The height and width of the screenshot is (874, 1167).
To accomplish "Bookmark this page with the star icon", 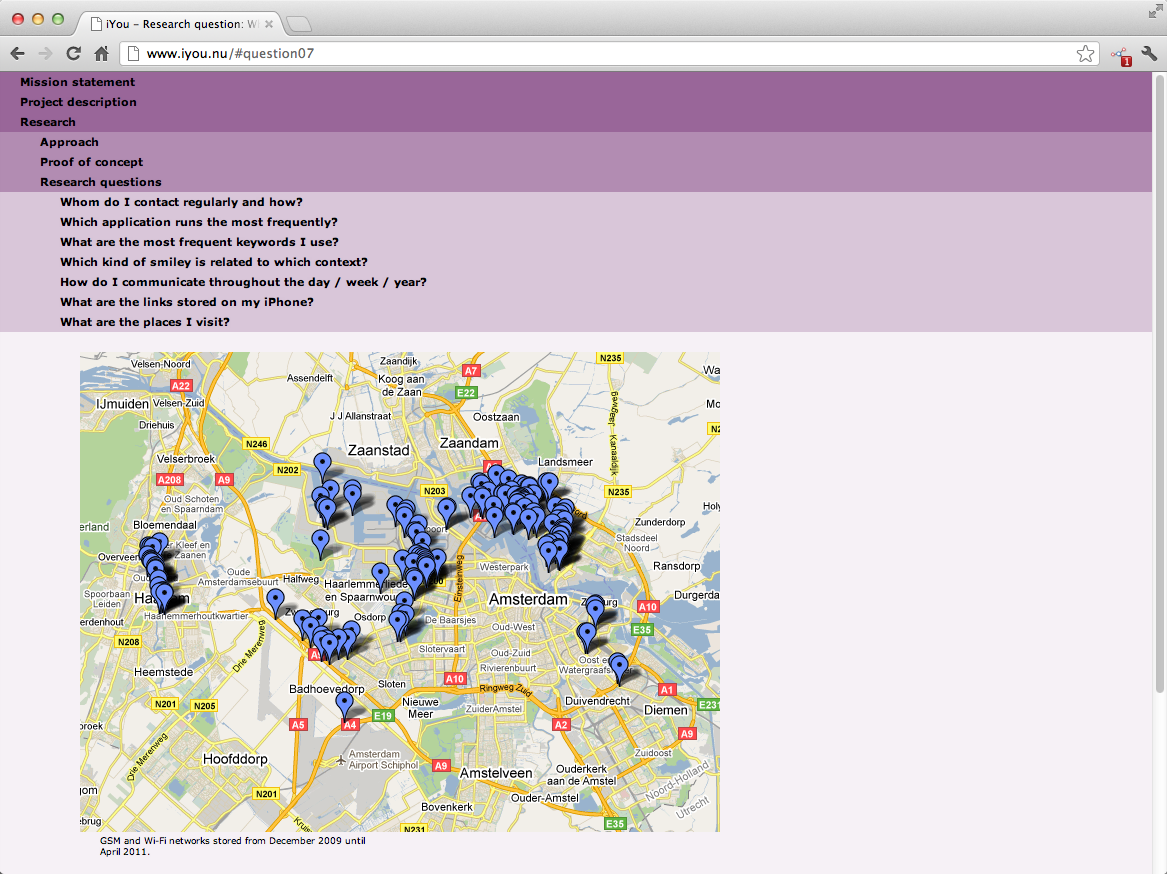I will point(1085,54).
